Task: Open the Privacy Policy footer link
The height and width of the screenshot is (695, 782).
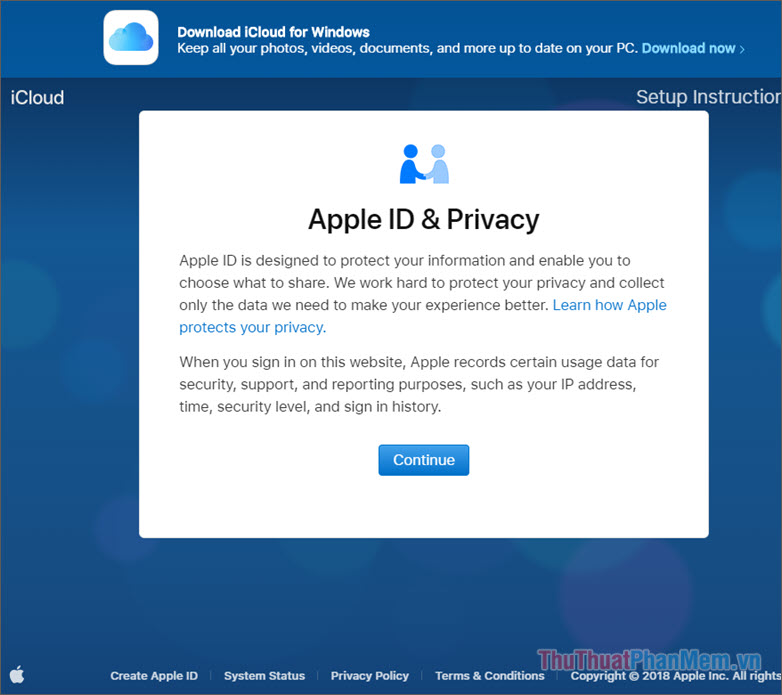Action: [x=370, y=676]
